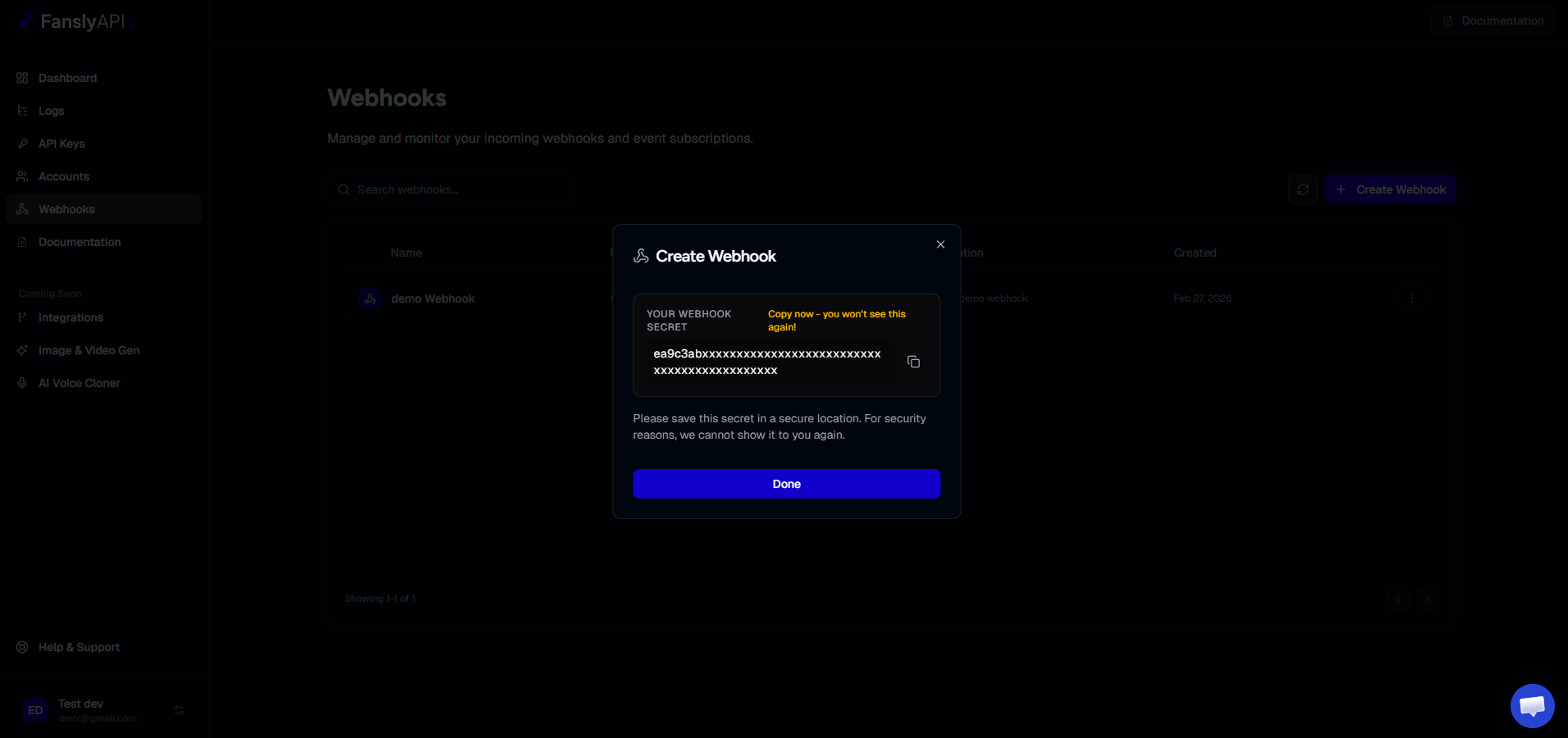Screen dimensions: 1568x738
Task: Click the AI Voice Cloner microphone icon
Action: (22, 382)
